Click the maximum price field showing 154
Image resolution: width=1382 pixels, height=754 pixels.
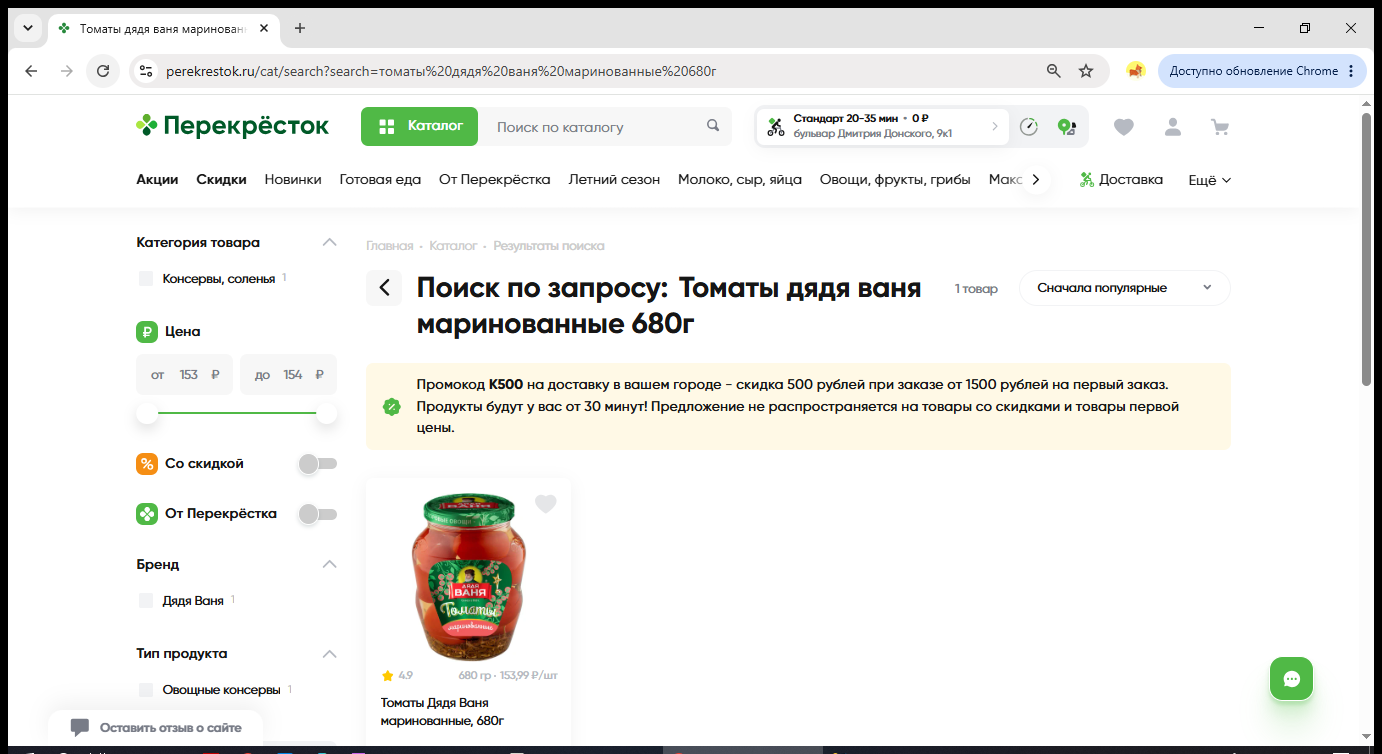point(289,375)
